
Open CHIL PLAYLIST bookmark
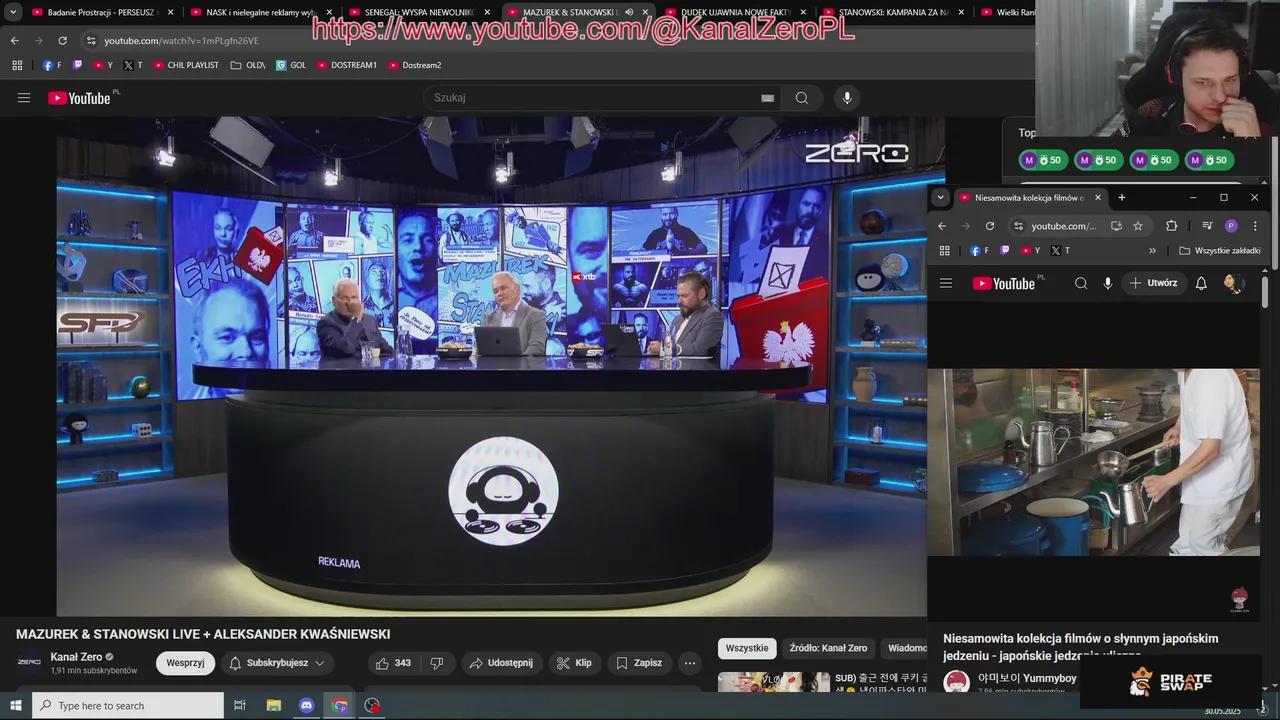pyautogui.click(x=186, y=65)
